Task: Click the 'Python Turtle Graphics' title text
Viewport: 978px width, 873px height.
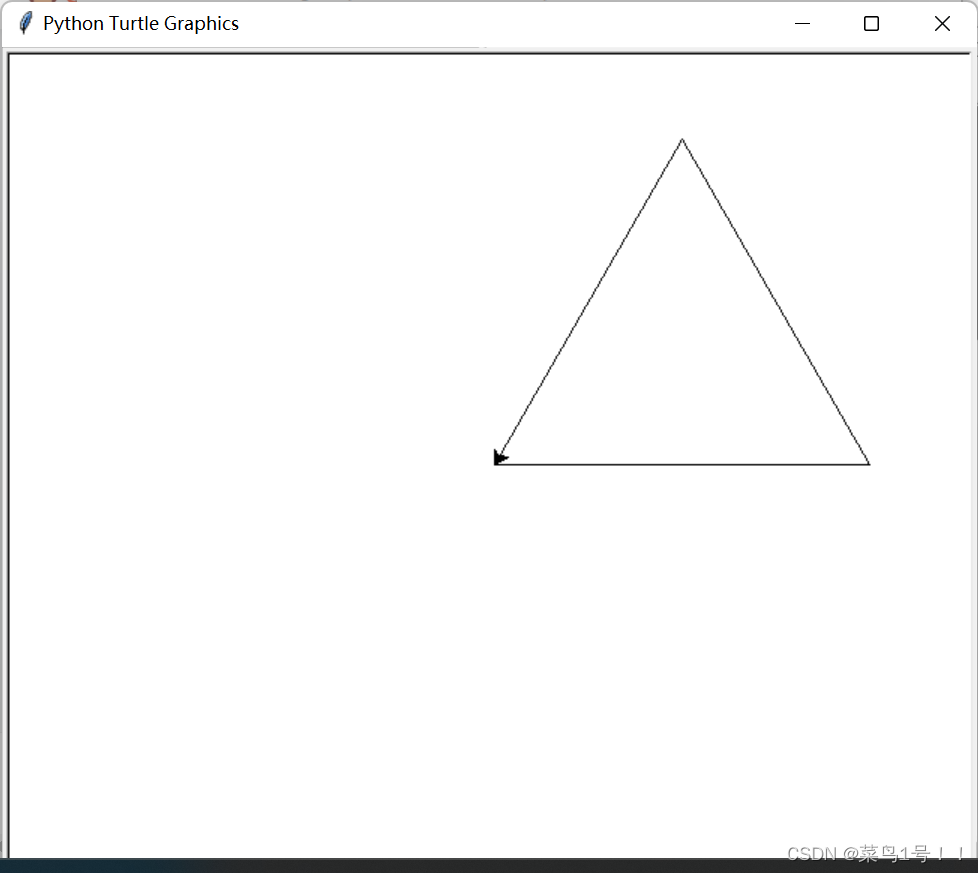Action: click(x=141, y=24)
